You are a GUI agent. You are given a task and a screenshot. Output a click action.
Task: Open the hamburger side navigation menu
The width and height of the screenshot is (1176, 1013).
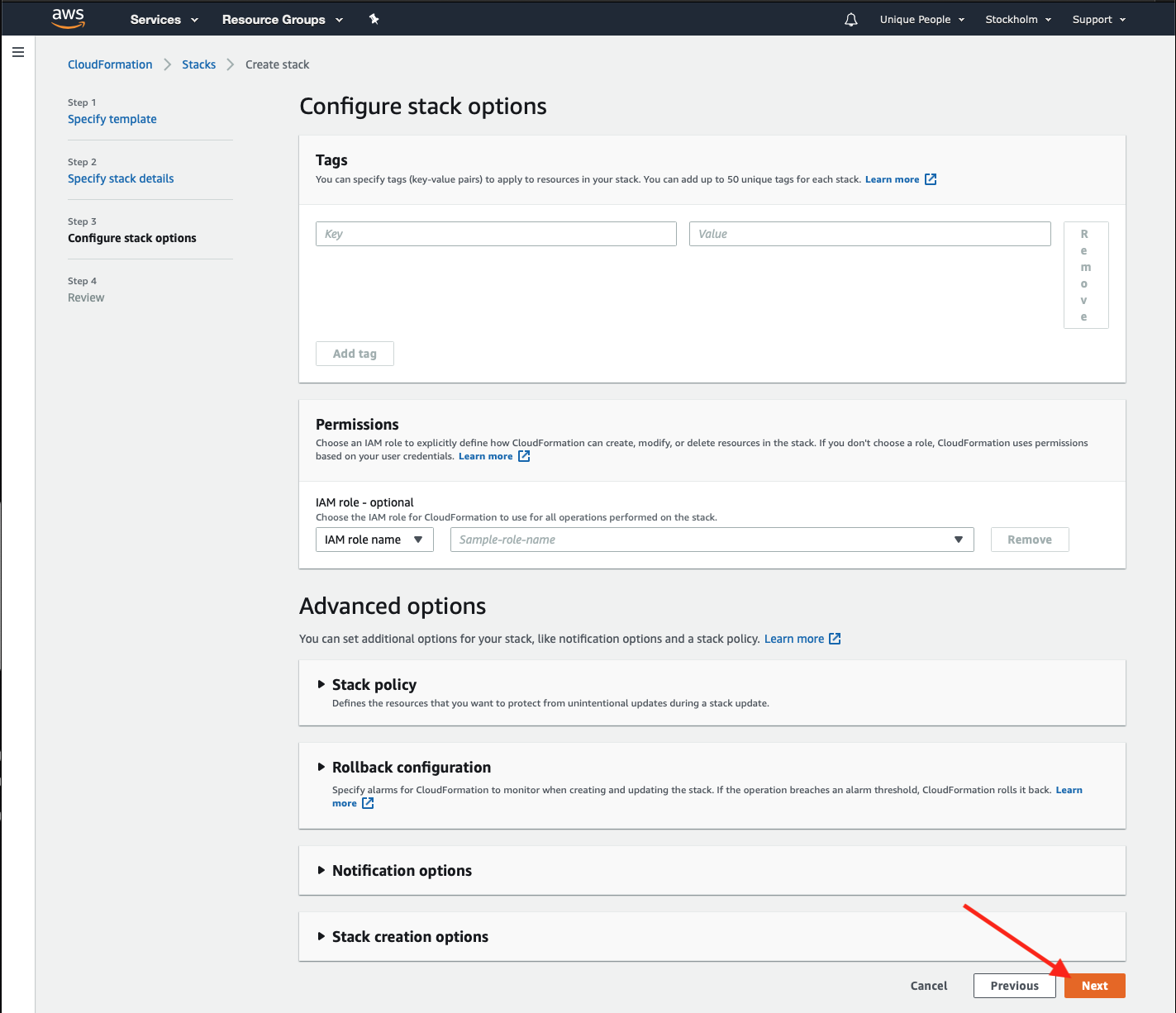(x=18, y=52)
